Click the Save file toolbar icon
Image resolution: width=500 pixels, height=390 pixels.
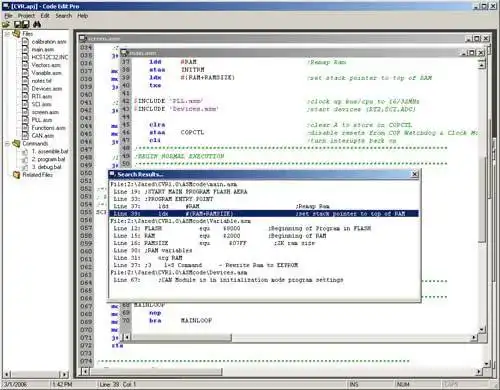17,24
